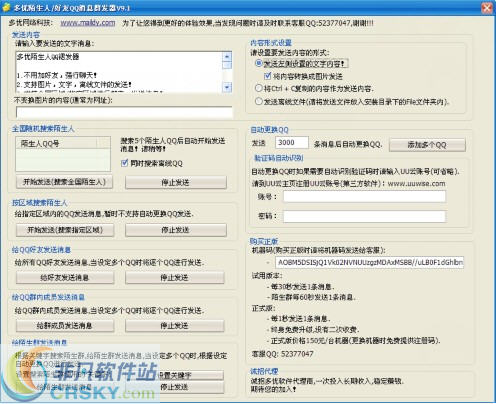
Task: Open the www.maldy.com link
Action: pos(88,23)
